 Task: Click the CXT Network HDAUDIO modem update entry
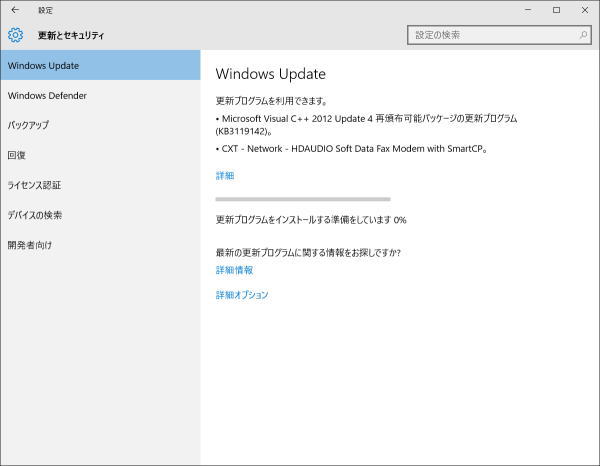(x=352, y=148)
